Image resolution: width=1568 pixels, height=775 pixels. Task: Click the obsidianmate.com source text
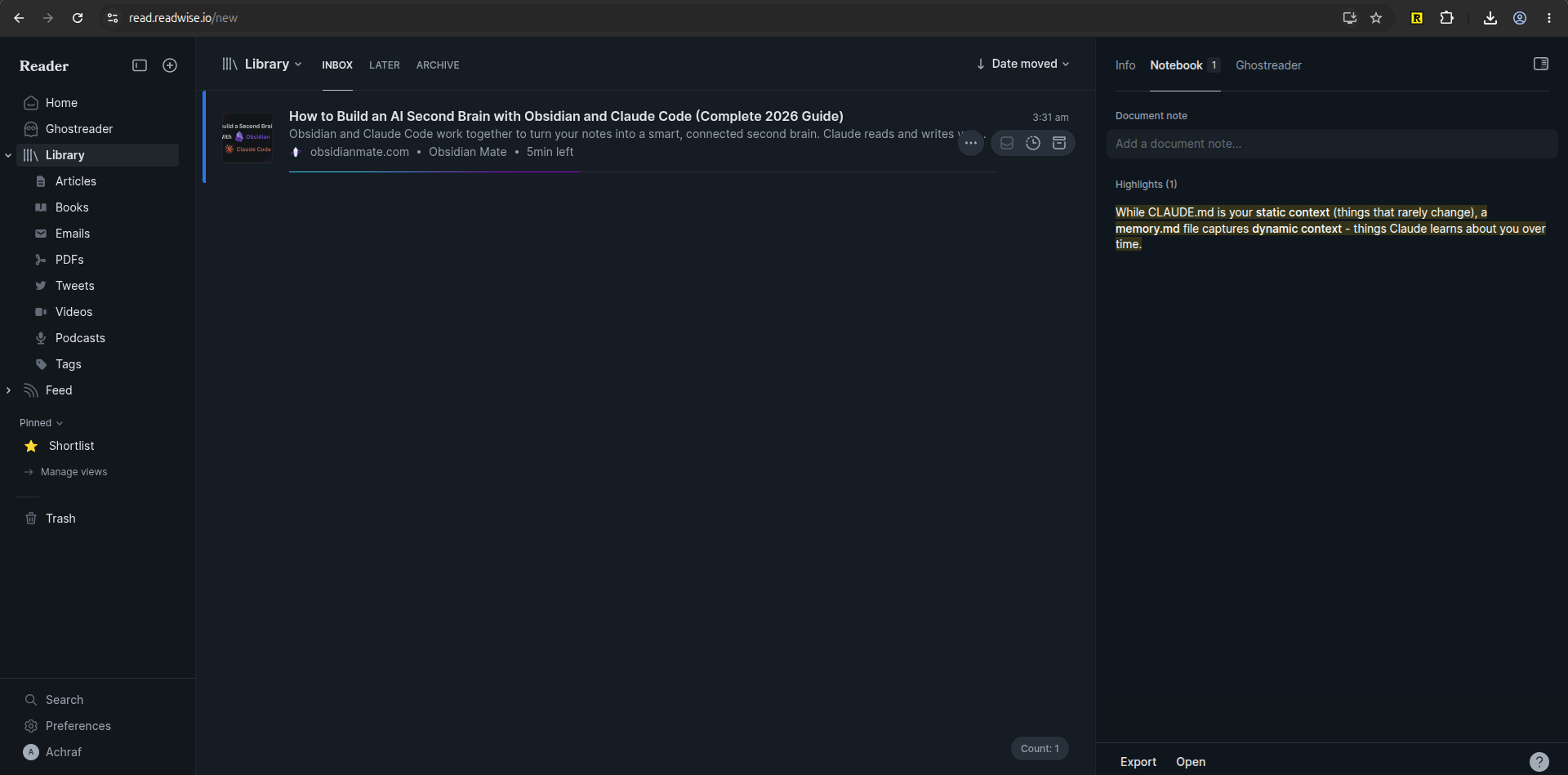(x=359, y=152)
